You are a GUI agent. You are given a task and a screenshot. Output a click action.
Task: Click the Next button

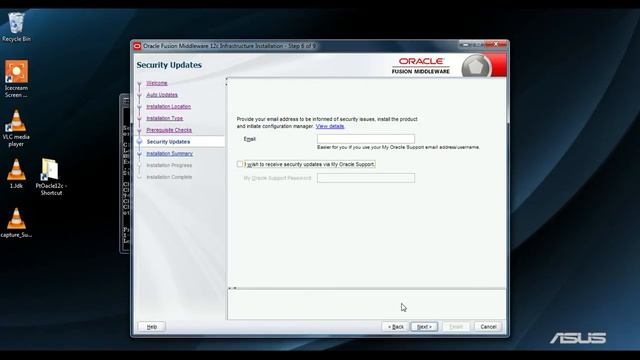[424, 327]
